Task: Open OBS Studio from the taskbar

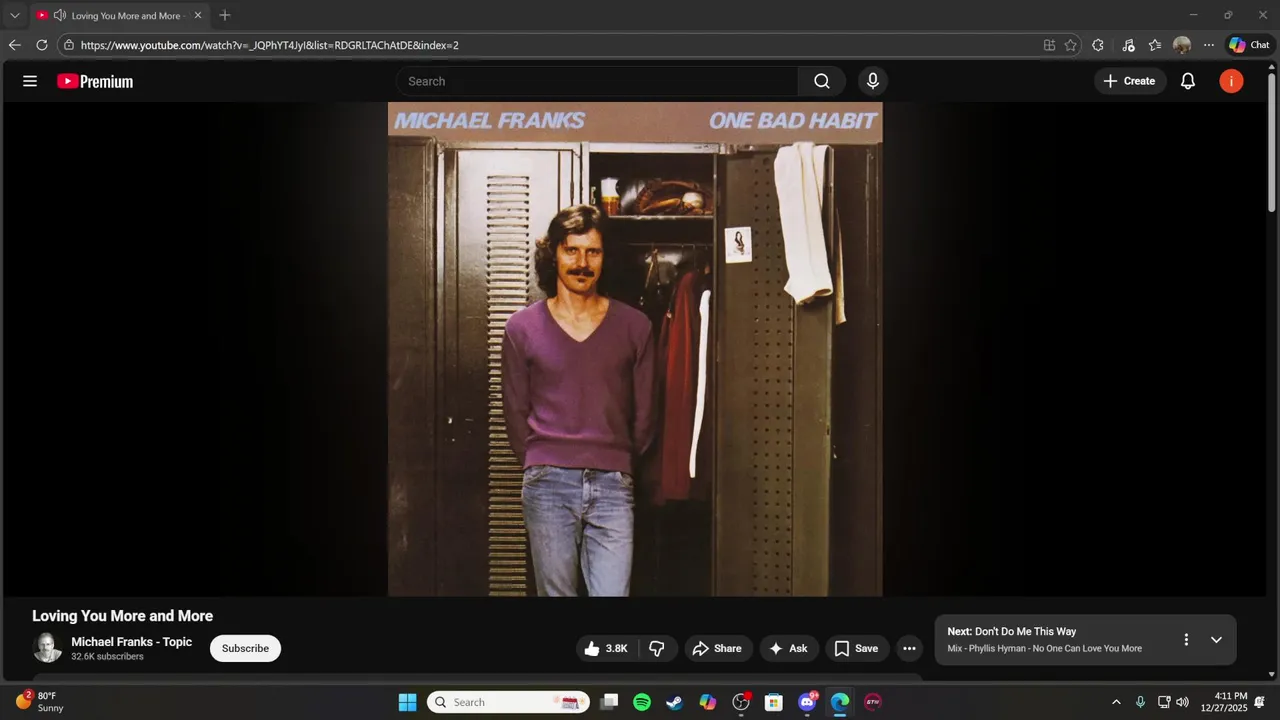Action: pos(741,702)
